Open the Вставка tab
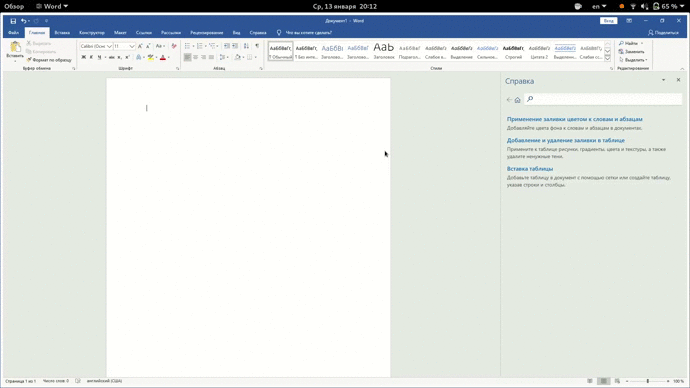 62,33
